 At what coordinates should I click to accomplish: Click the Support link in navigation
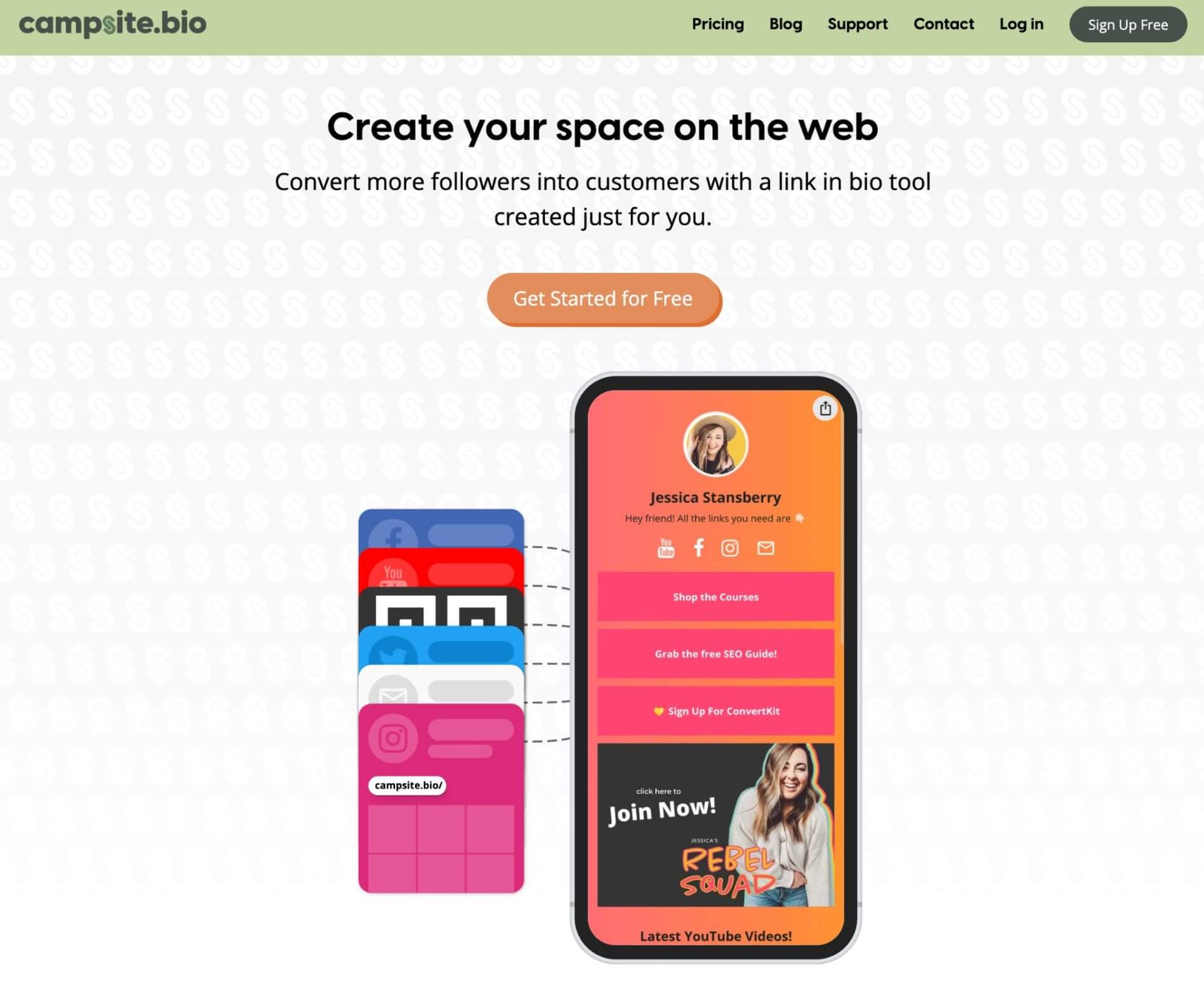click(x=858, y=24)
